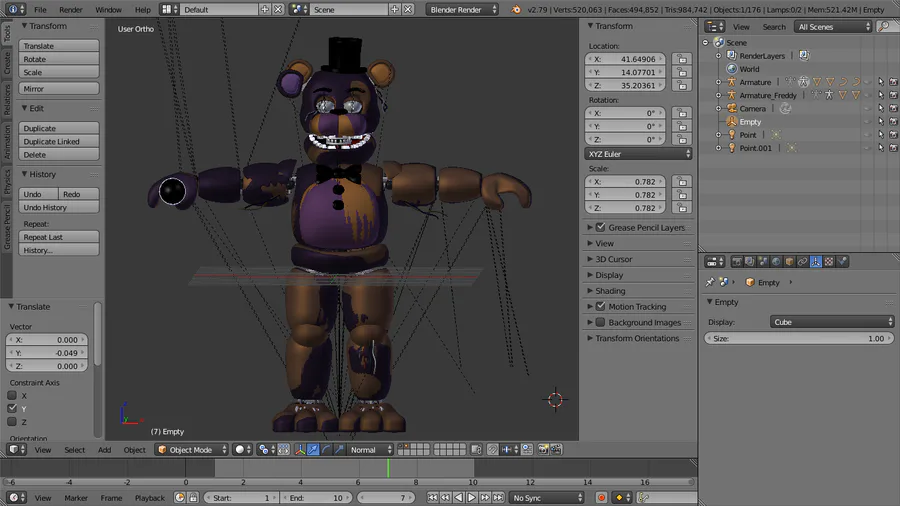Enable the X constraint axis checkbox

tap(12, 395)
